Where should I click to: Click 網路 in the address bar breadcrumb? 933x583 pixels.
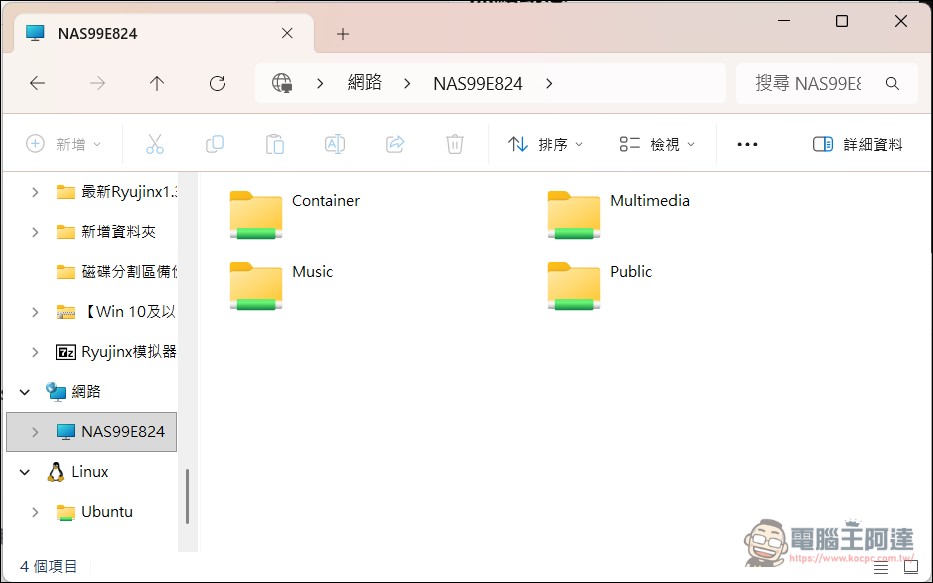(364, 83)
